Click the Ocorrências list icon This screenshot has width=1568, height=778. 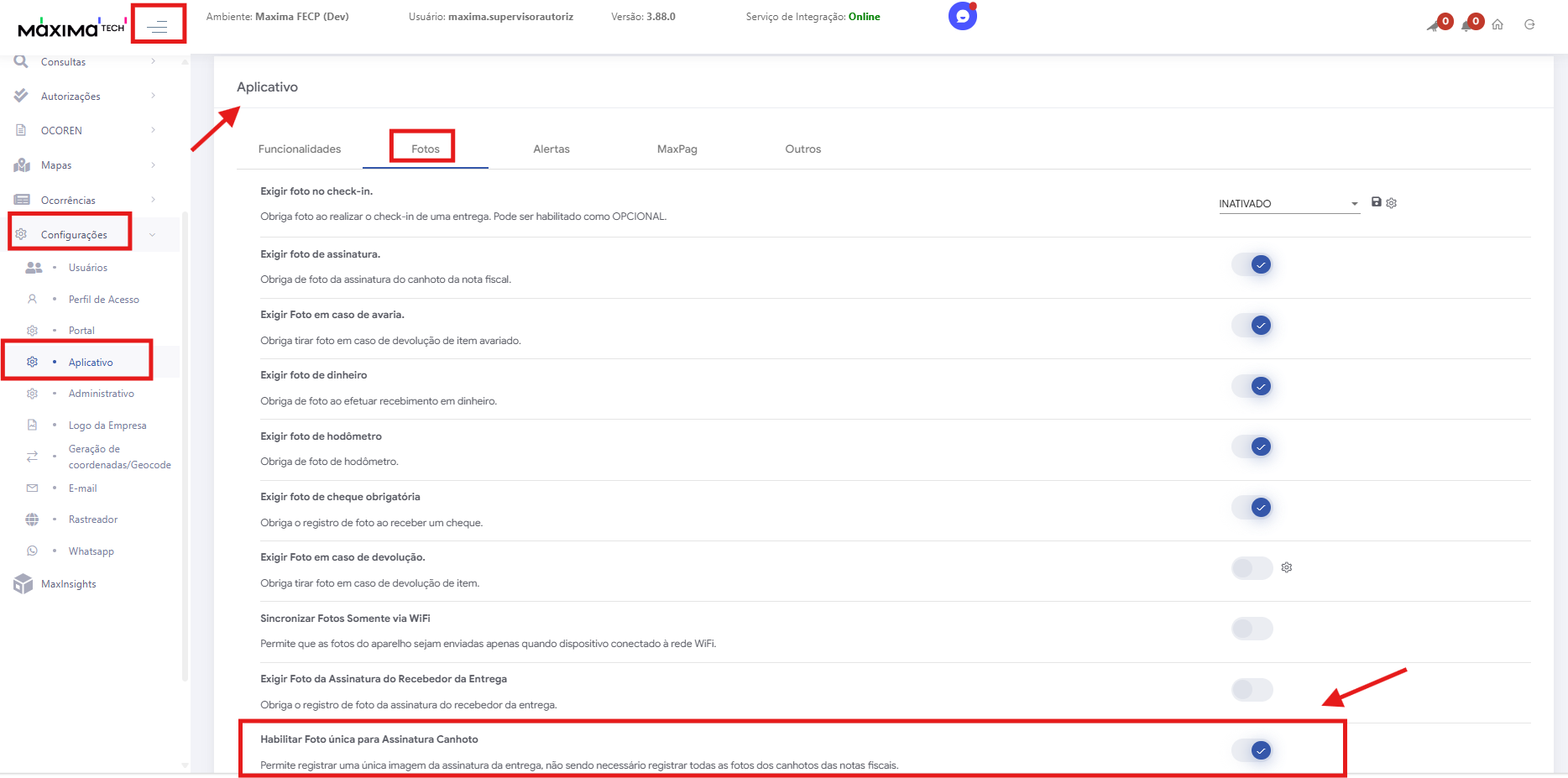(x=22, y=200)
